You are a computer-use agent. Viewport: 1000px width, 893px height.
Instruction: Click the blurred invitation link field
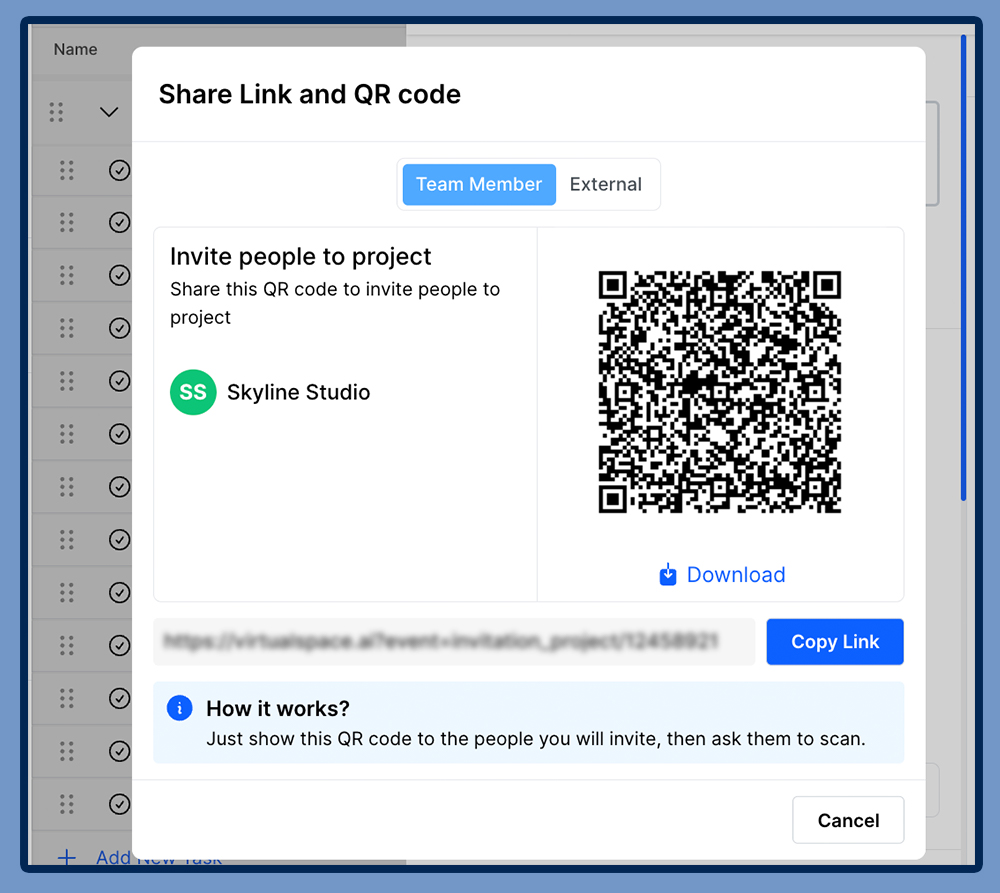pos(454,642)
